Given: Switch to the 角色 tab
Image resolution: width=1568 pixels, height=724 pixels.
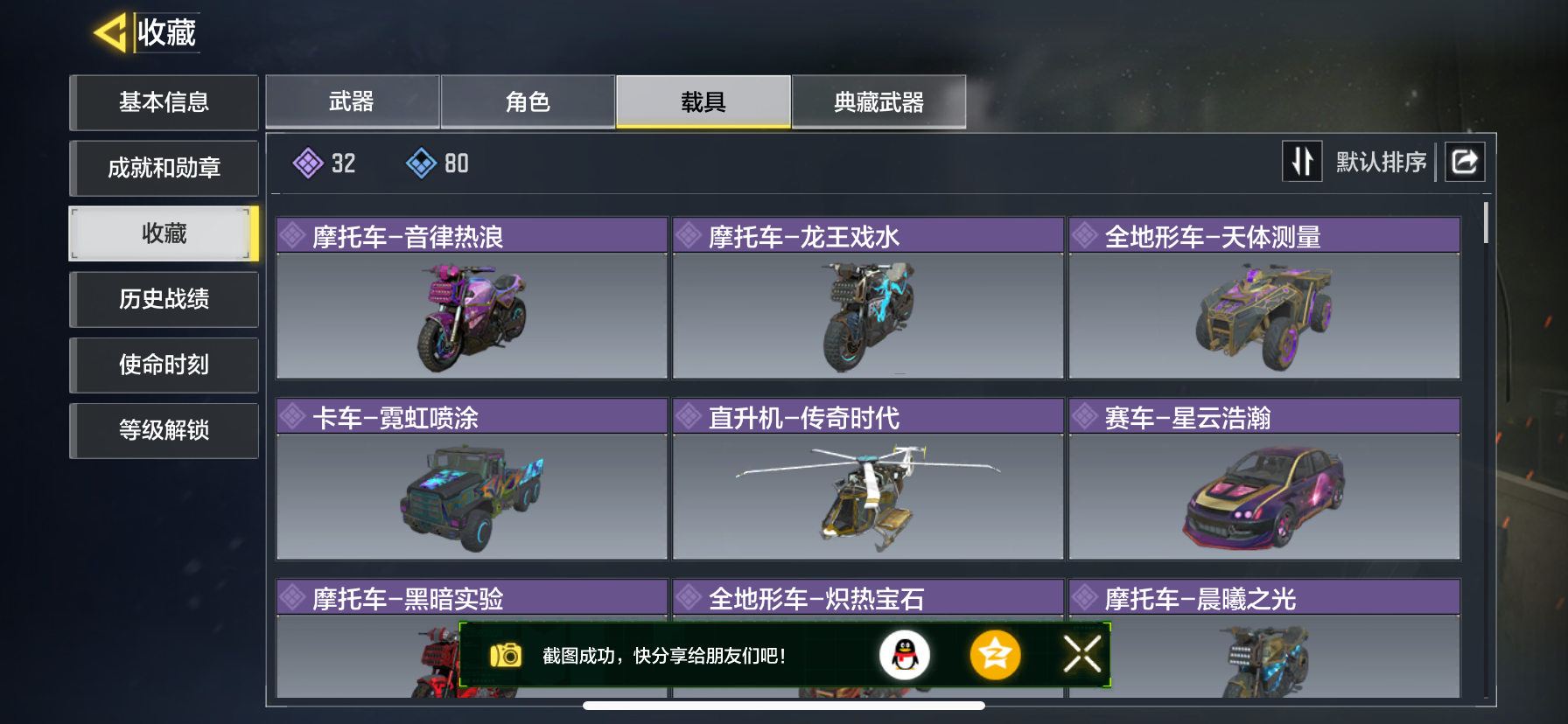Looking at the screenshot, I should [x=528, y=102].
